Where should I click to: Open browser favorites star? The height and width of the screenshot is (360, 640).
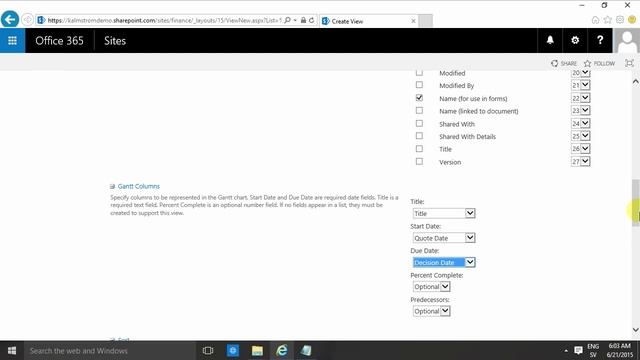coord(607,20)
